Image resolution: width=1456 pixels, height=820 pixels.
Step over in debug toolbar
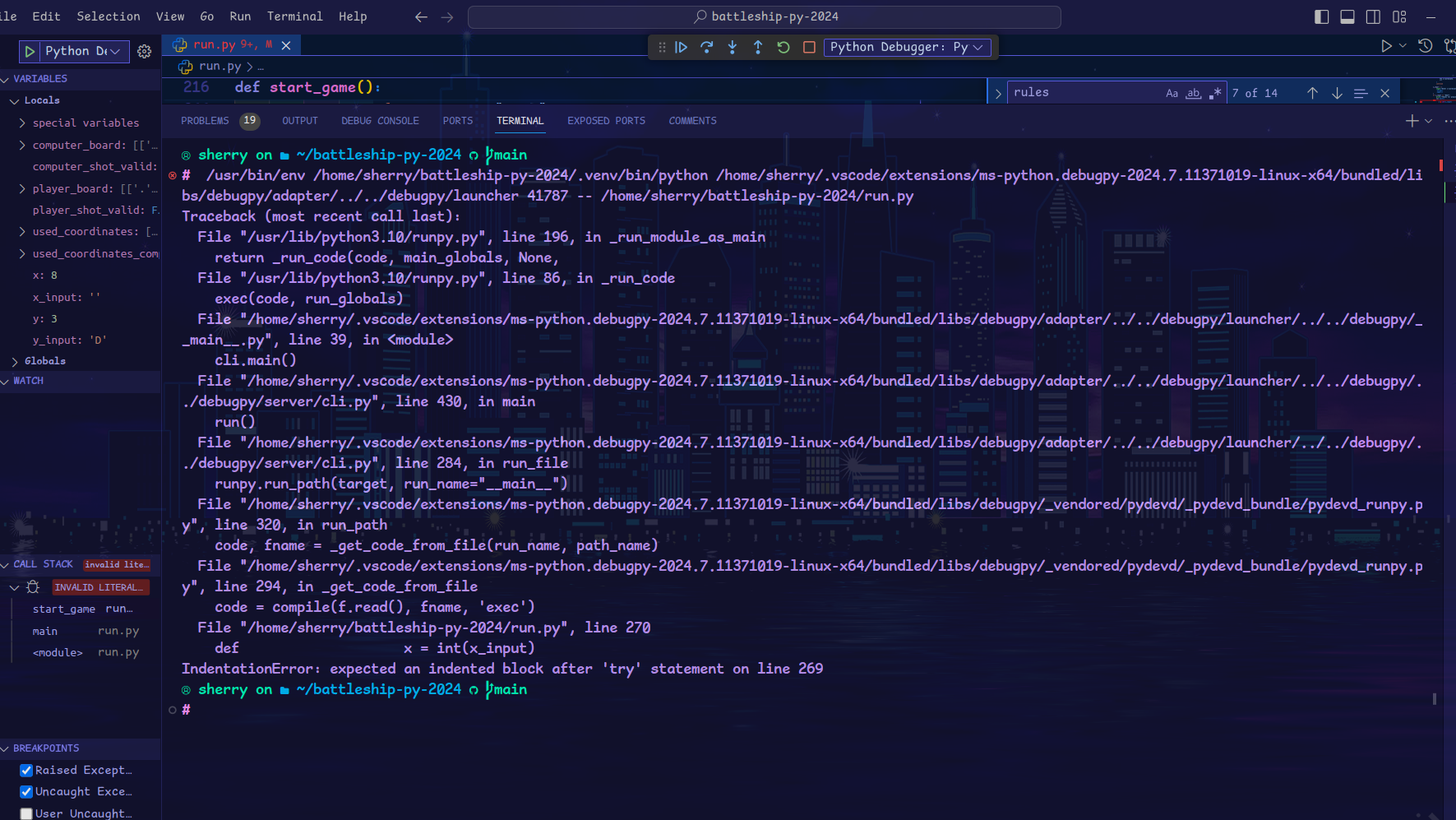coord(706,47)
